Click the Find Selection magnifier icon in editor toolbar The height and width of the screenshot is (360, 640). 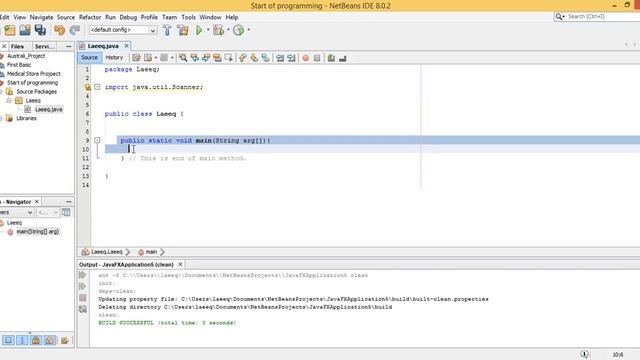[183, 58]
